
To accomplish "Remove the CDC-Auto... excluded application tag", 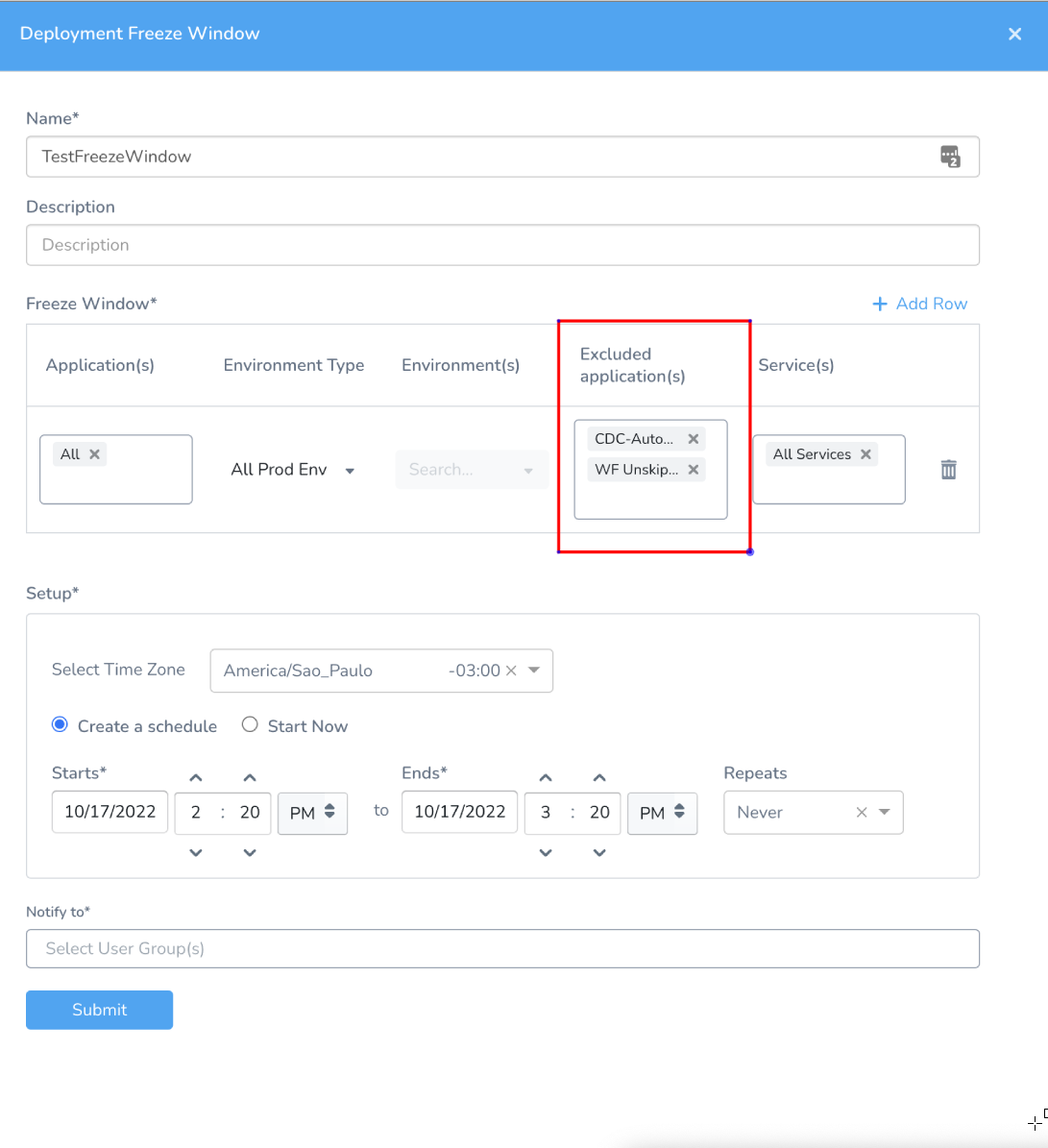I will coord(693,439).
